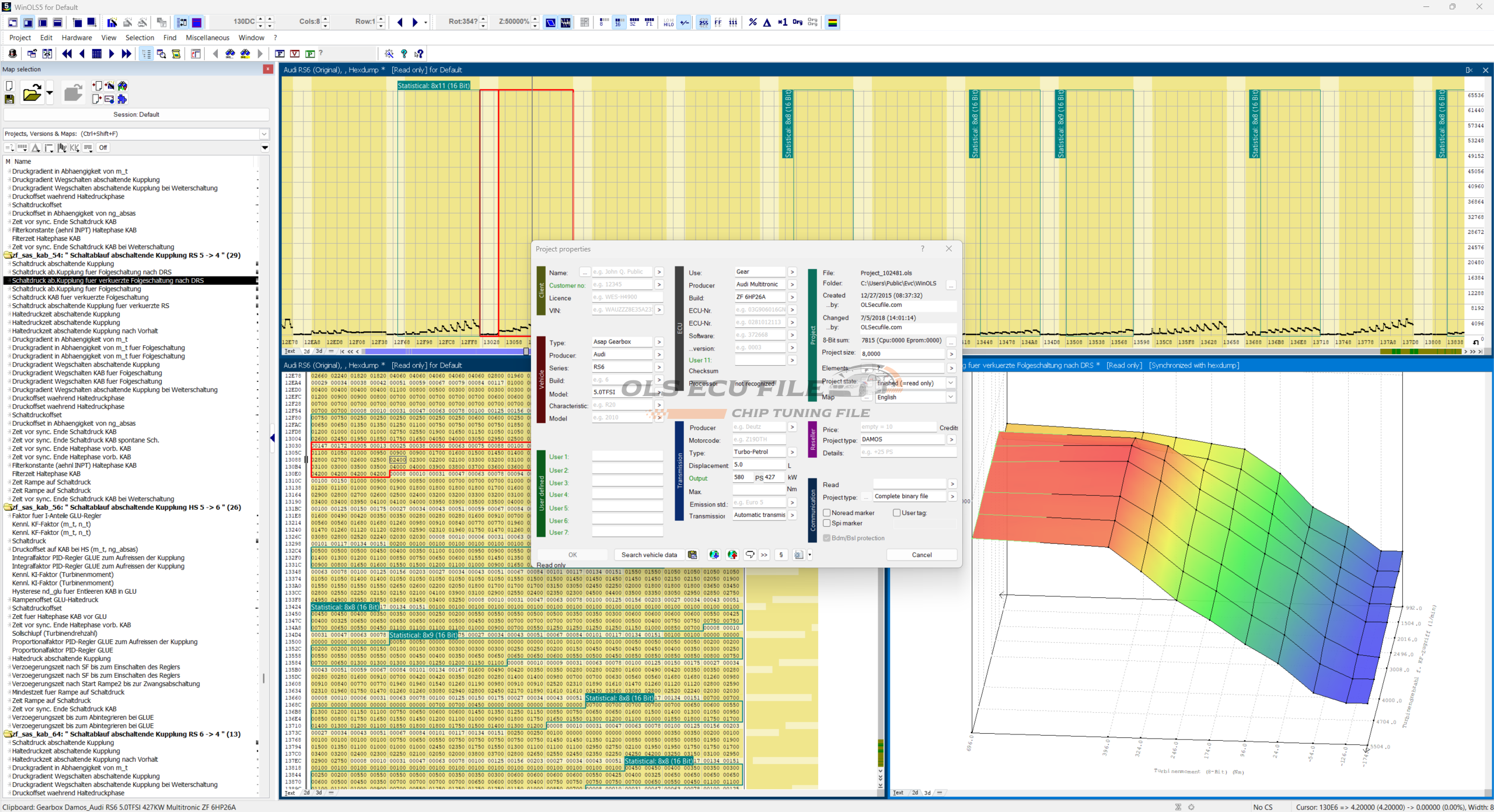The image size is (1494, 812).
Task: Tick the Spi marker checkbox
Action: coord(826,523)
